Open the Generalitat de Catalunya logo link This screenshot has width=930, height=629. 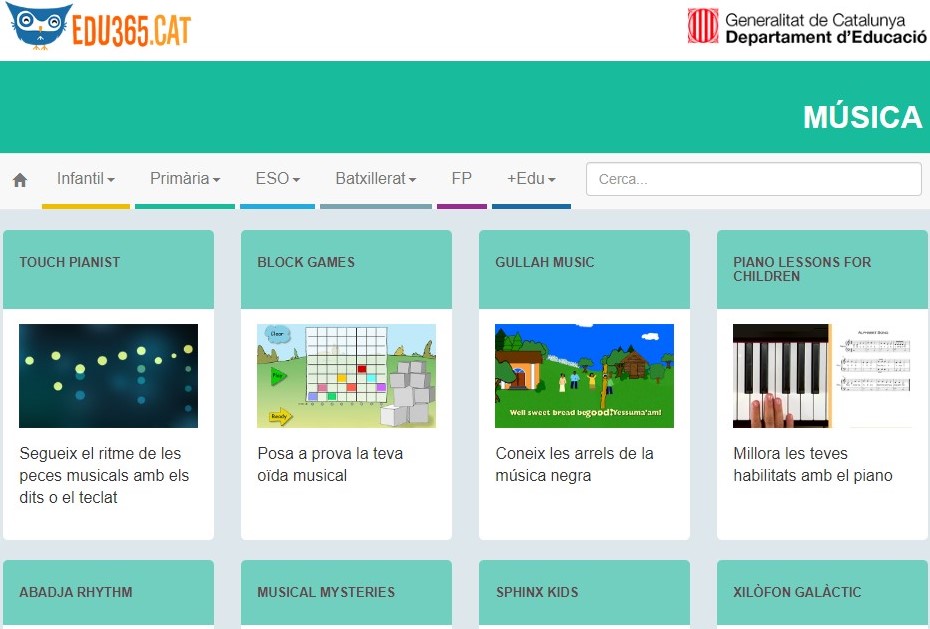(x=806, y=27)
